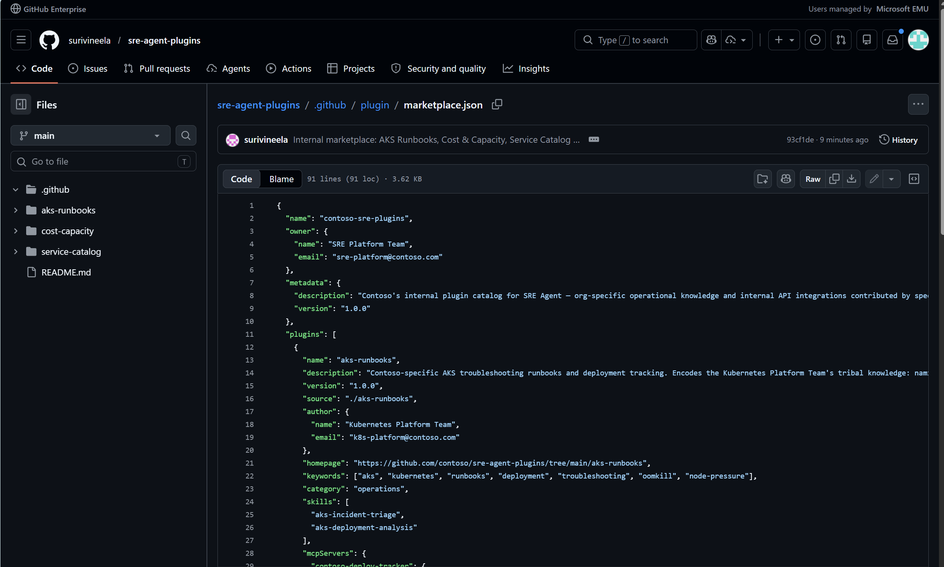Open the more file actions ellipsis button

point(918,104)
